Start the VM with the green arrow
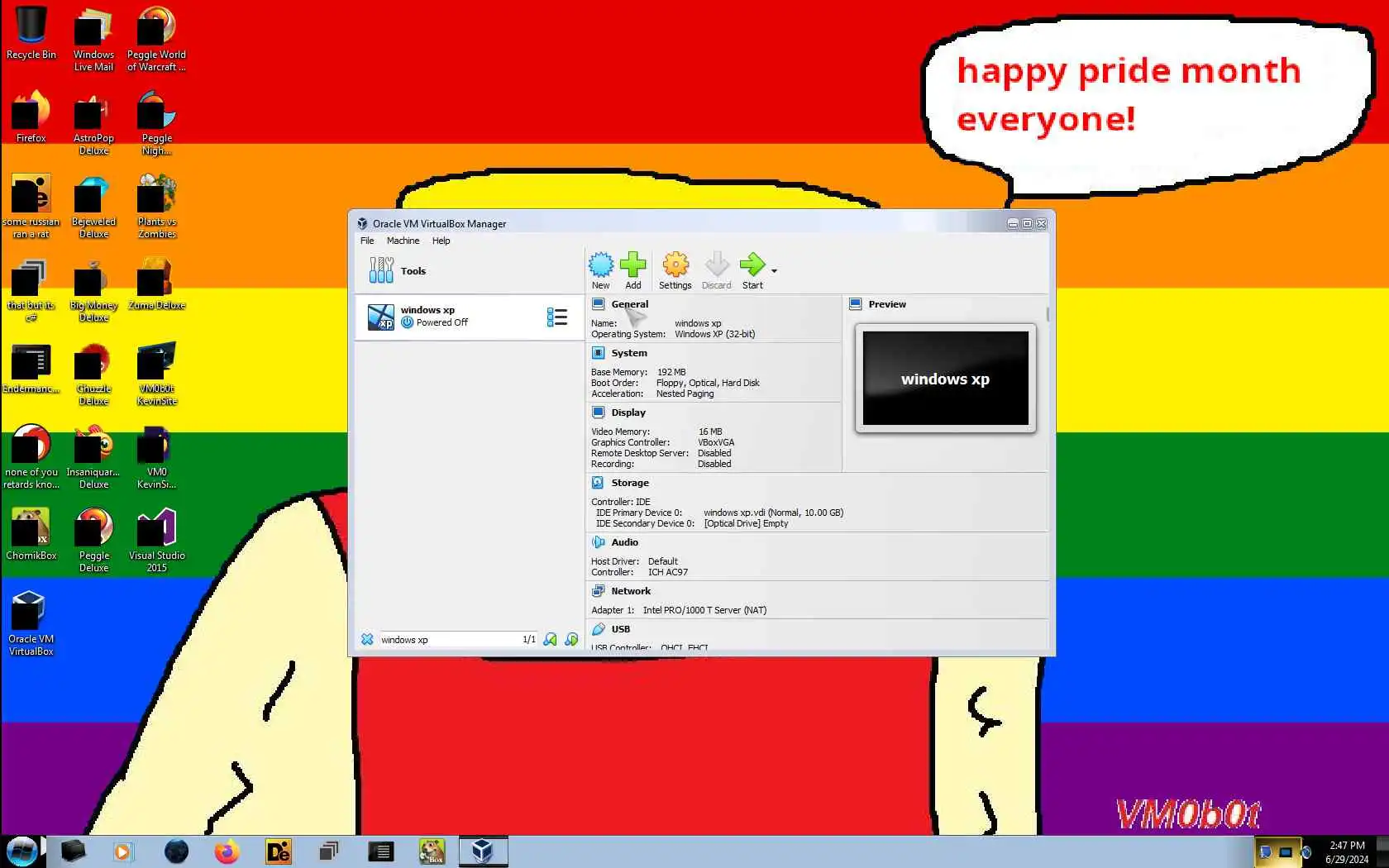Screen dimensions: 1389x868 [x=752, y=270]
